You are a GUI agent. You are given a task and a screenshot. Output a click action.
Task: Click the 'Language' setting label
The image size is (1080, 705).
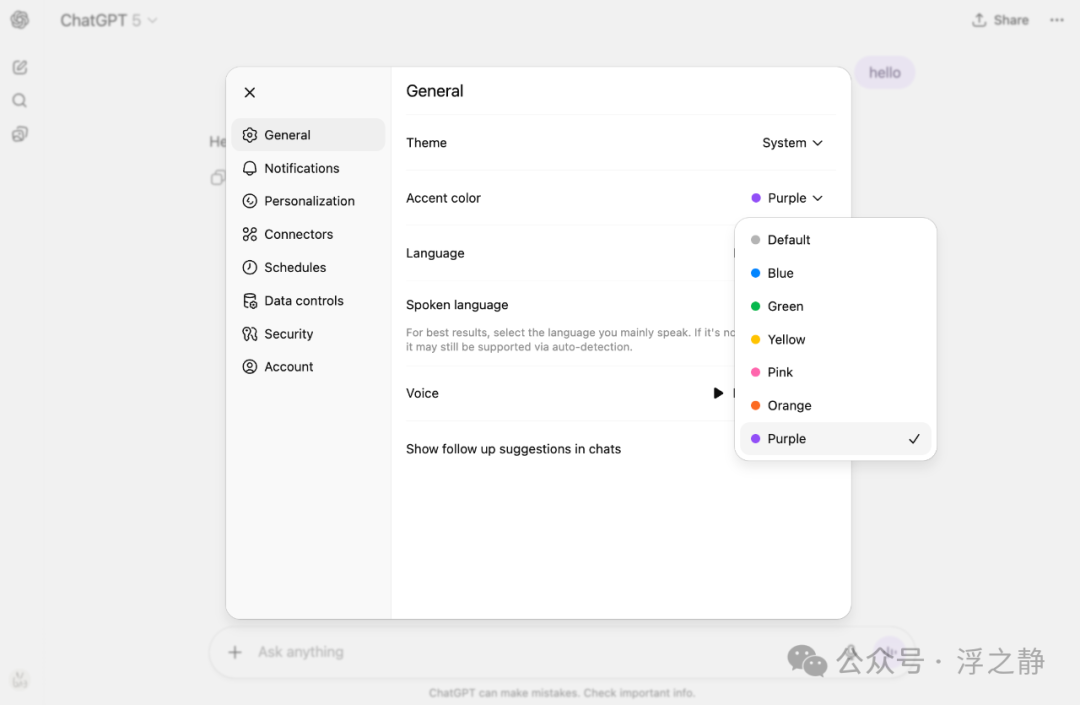(435, 253)
